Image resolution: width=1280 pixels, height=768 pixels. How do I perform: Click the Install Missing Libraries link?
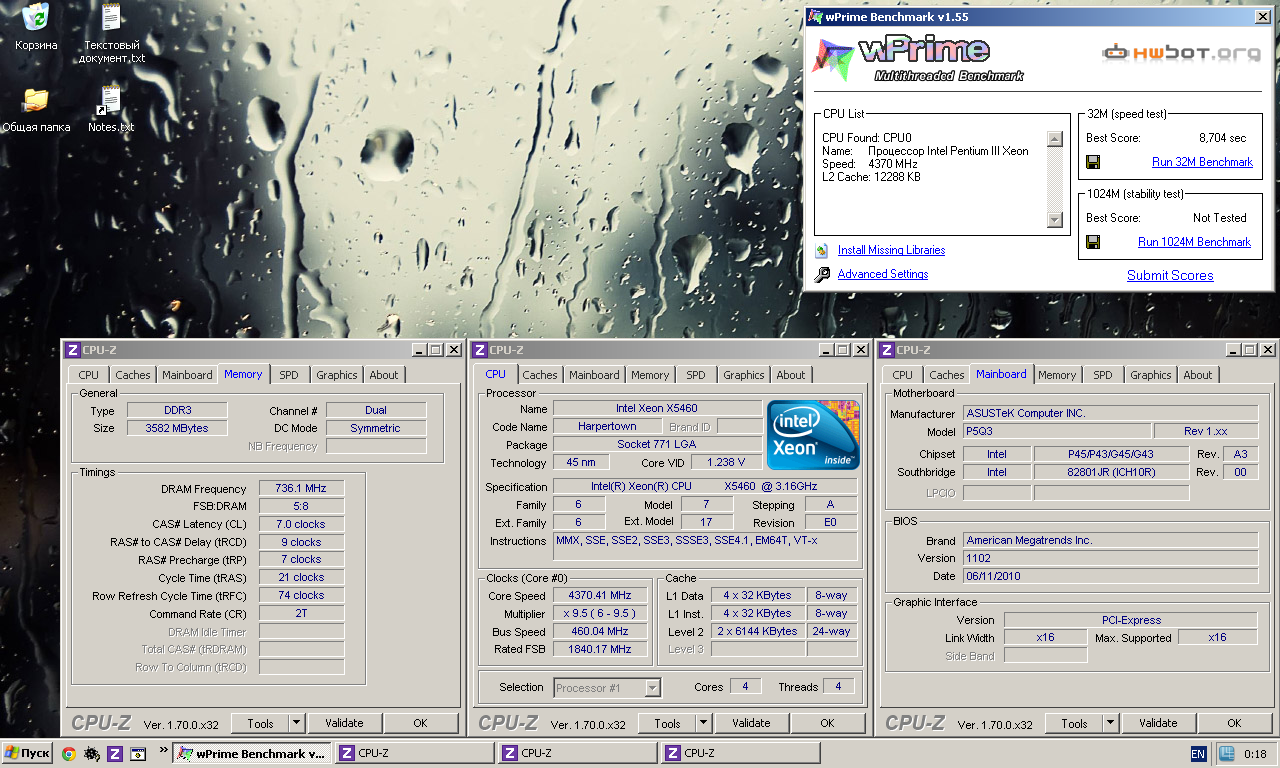pyautogui.click(x=891, y=250)
